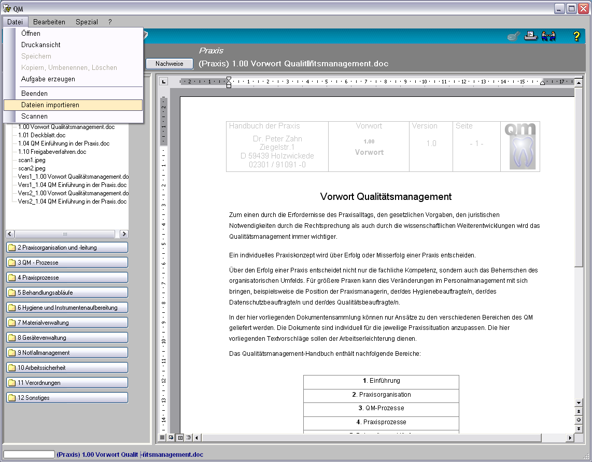Expand 3 QM - Prozesse section
Screen dimensions: 592x462
click(67, 262)
